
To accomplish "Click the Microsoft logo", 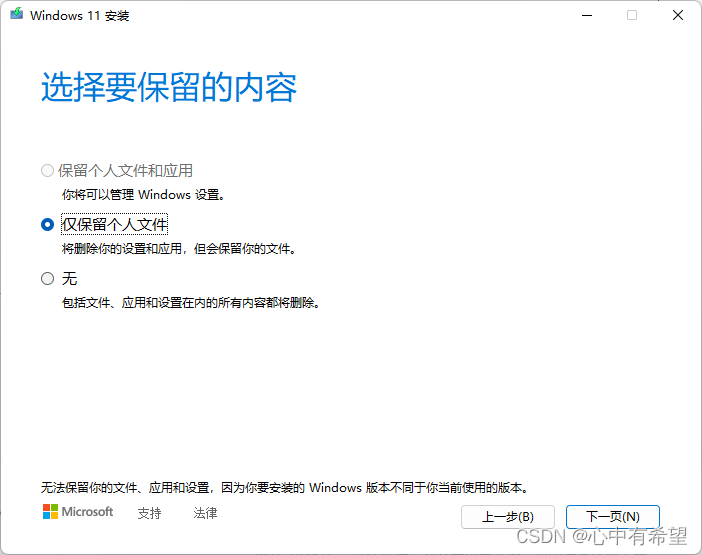I will coord(78,512).
